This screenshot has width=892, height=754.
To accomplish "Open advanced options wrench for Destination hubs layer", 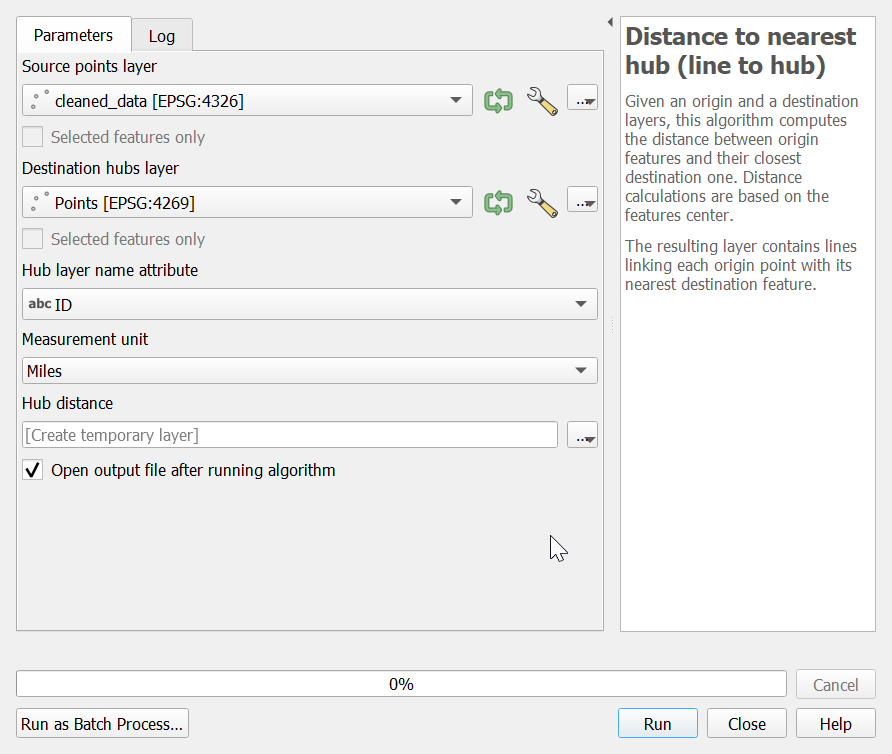I will pyautogui.click(x=542, y=203).
